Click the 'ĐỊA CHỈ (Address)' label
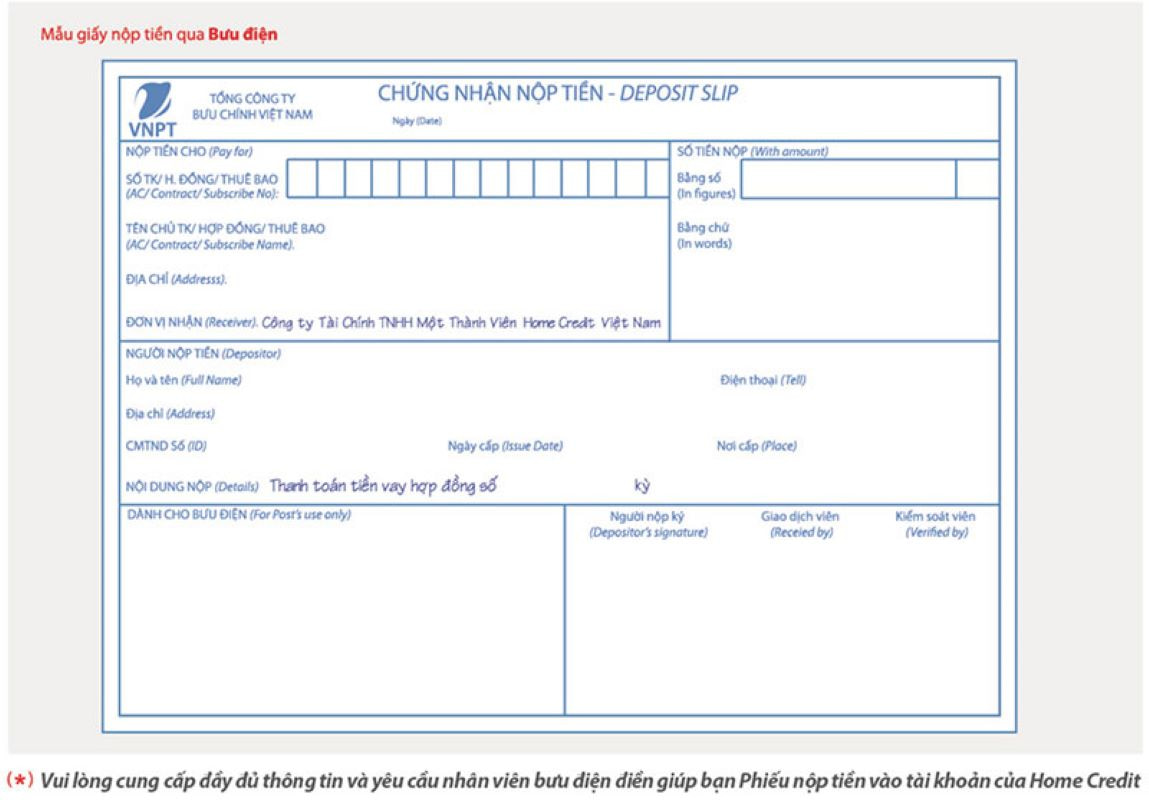 click(176, 279)
